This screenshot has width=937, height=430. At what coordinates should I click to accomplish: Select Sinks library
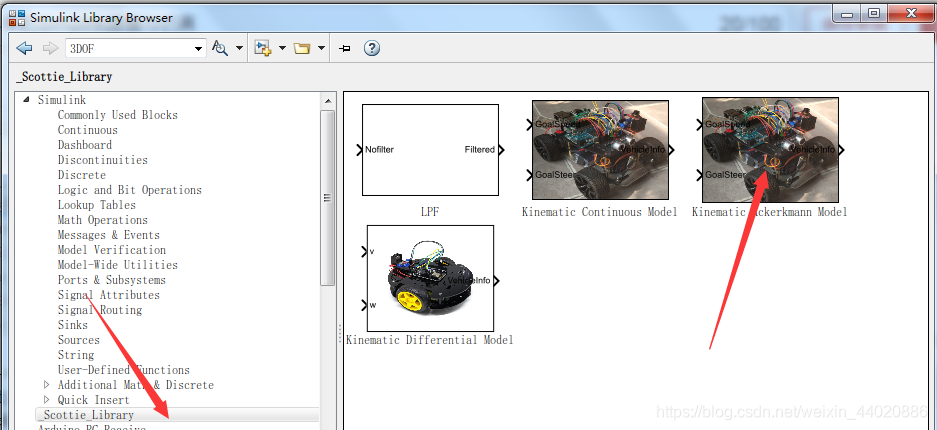tap(73, 324)
